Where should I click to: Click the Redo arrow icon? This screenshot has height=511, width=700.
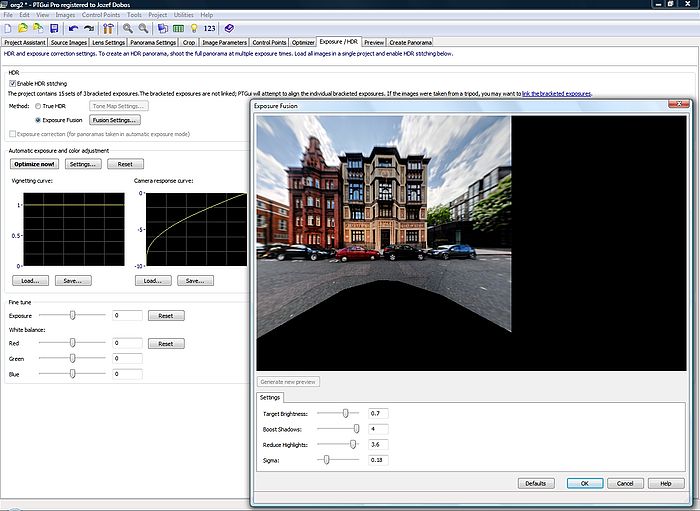[88, 29]
